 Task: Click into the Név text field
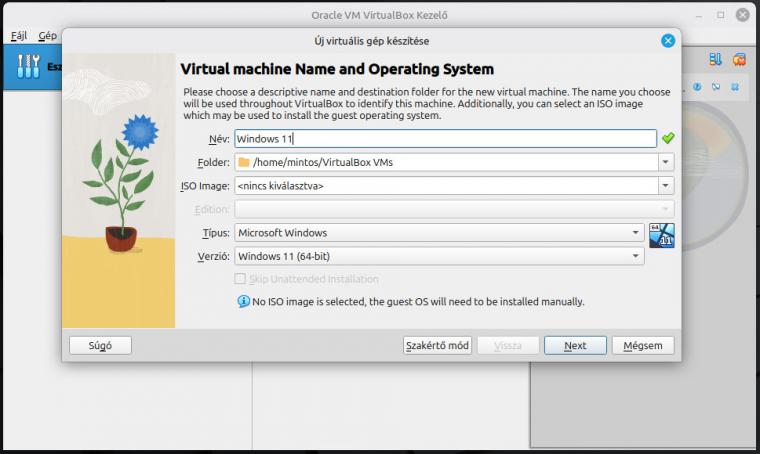pyautogui.click(x=445, y=139)
